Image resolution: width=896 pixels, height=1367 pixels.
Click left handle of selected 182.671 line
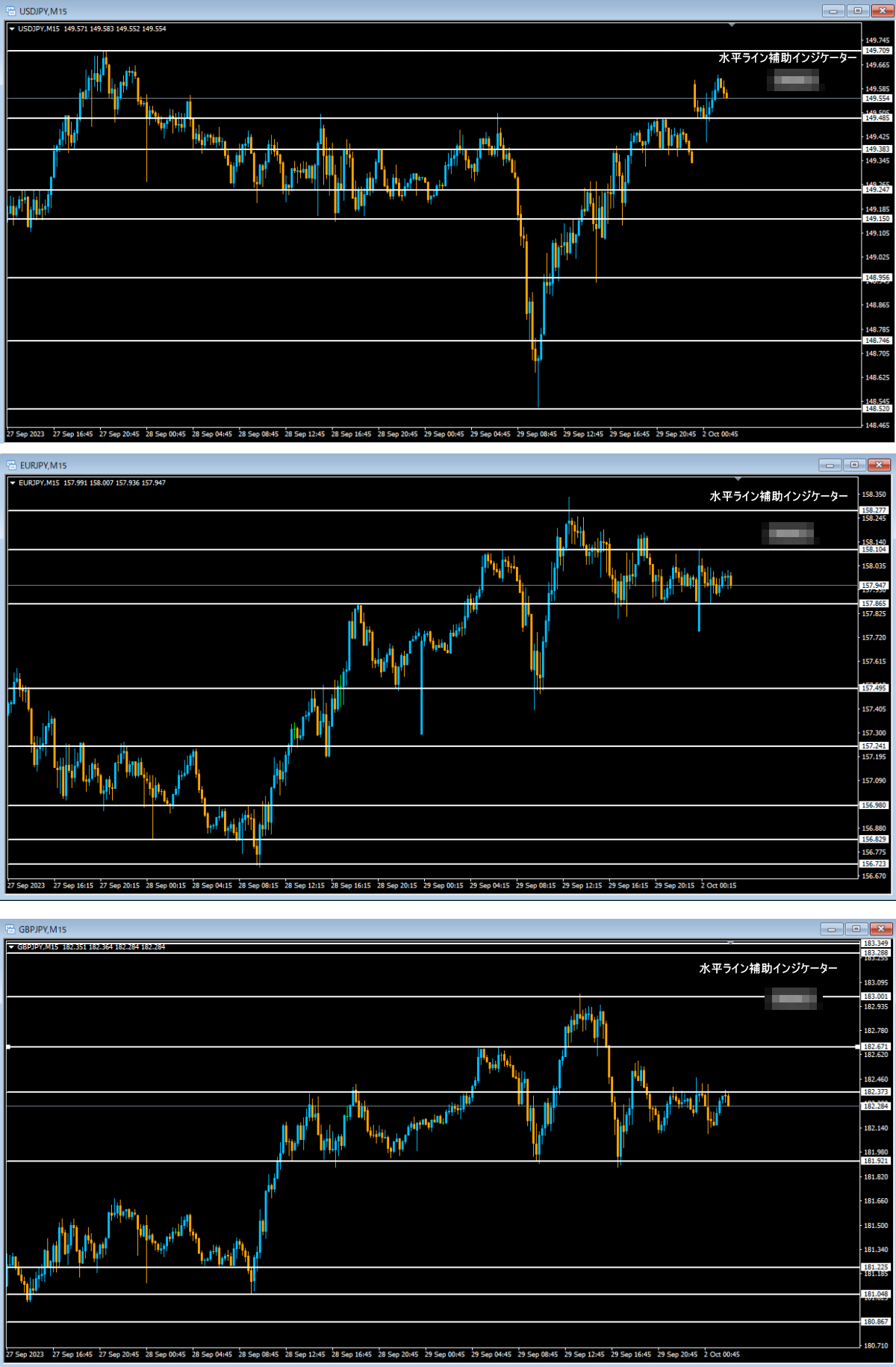(x=8, y=1047)
